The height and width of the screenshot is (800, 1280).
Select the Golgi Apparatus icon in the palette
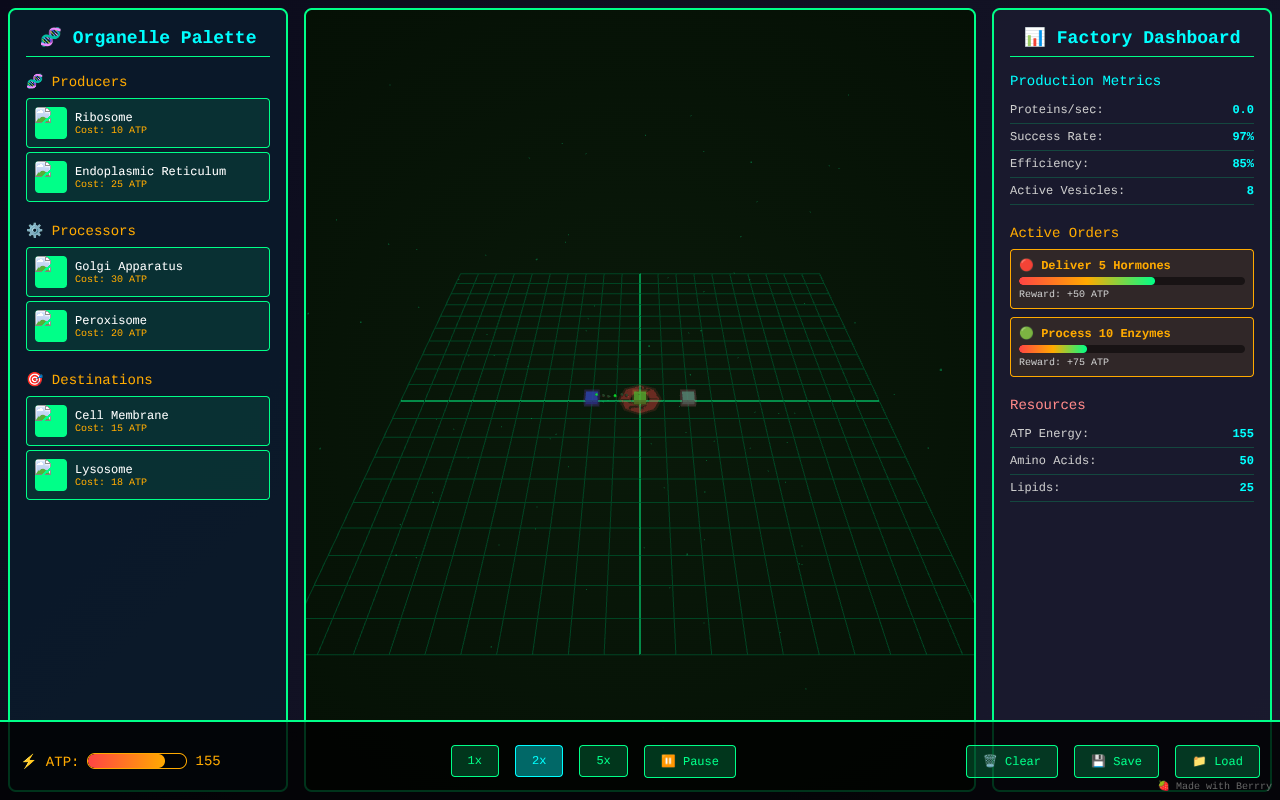click(x=50, y=271)
